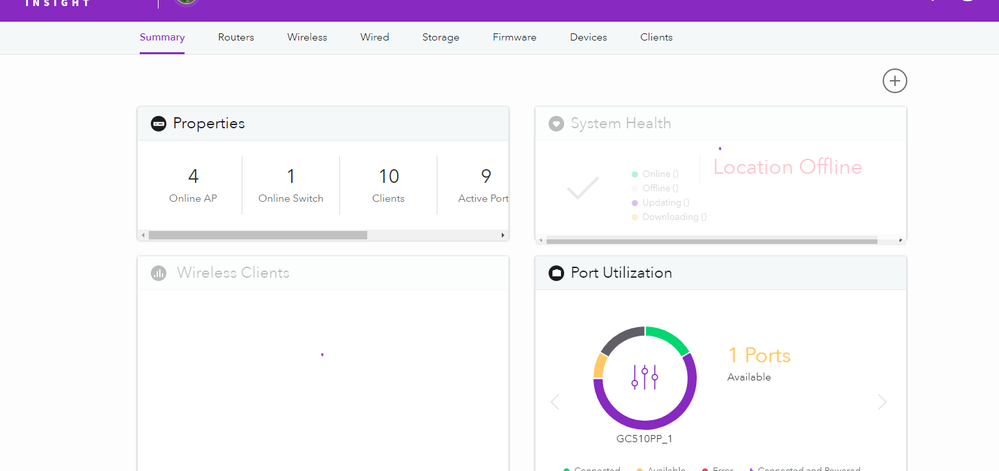Switch to the Wireless tab
This screenshot has width=999, height=471.
click(x=307, y=38)
